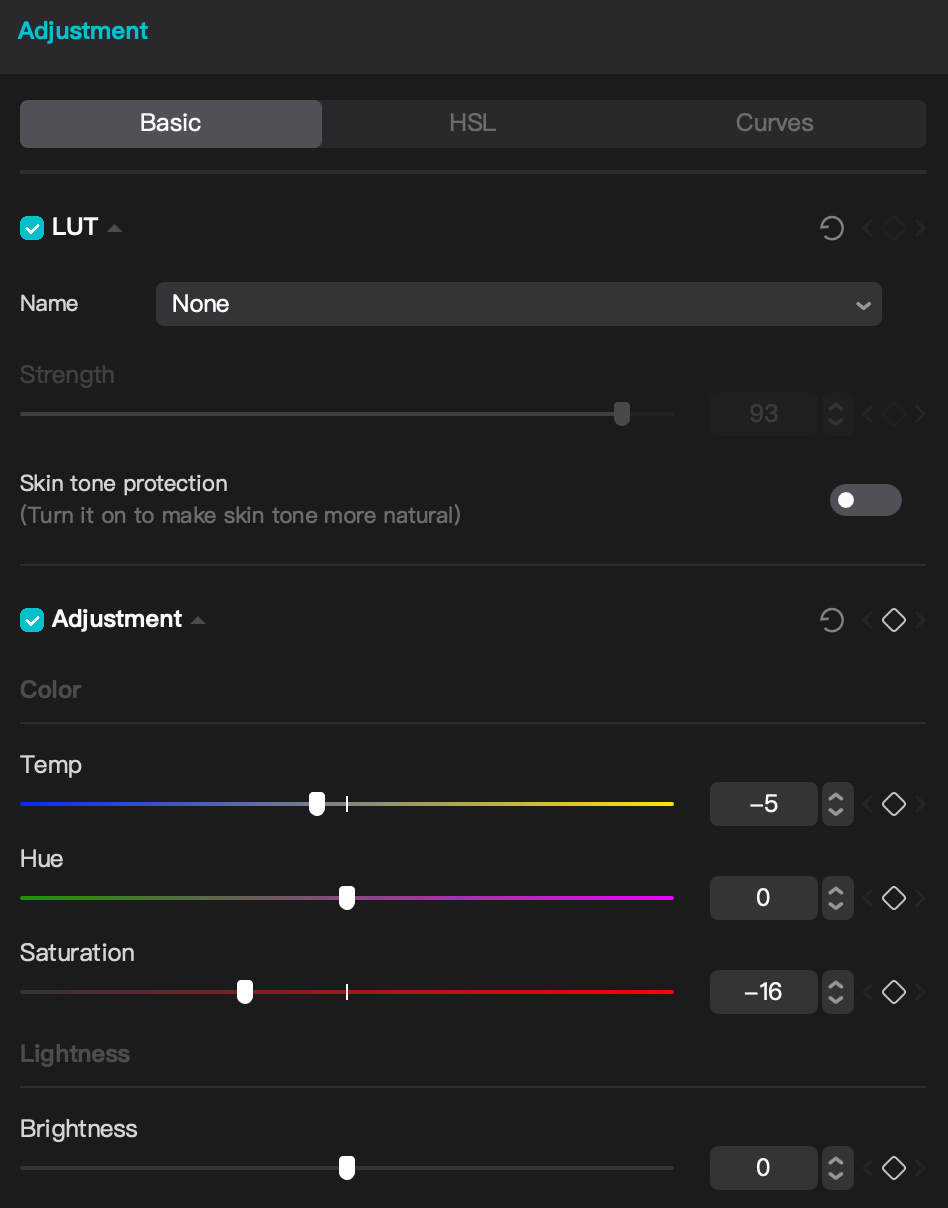Viewport: 948px width, 1208px height.
Task: Add keyframe diamond for Saturation
Action: 894,992
